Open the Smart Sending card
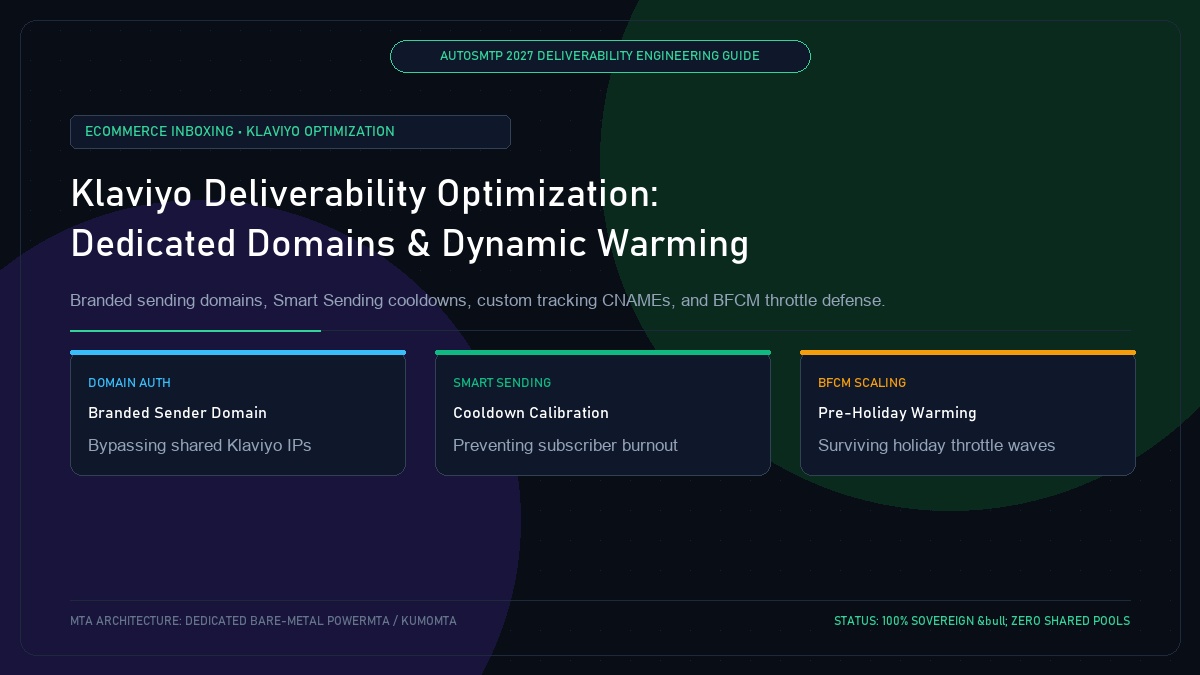 603,413
